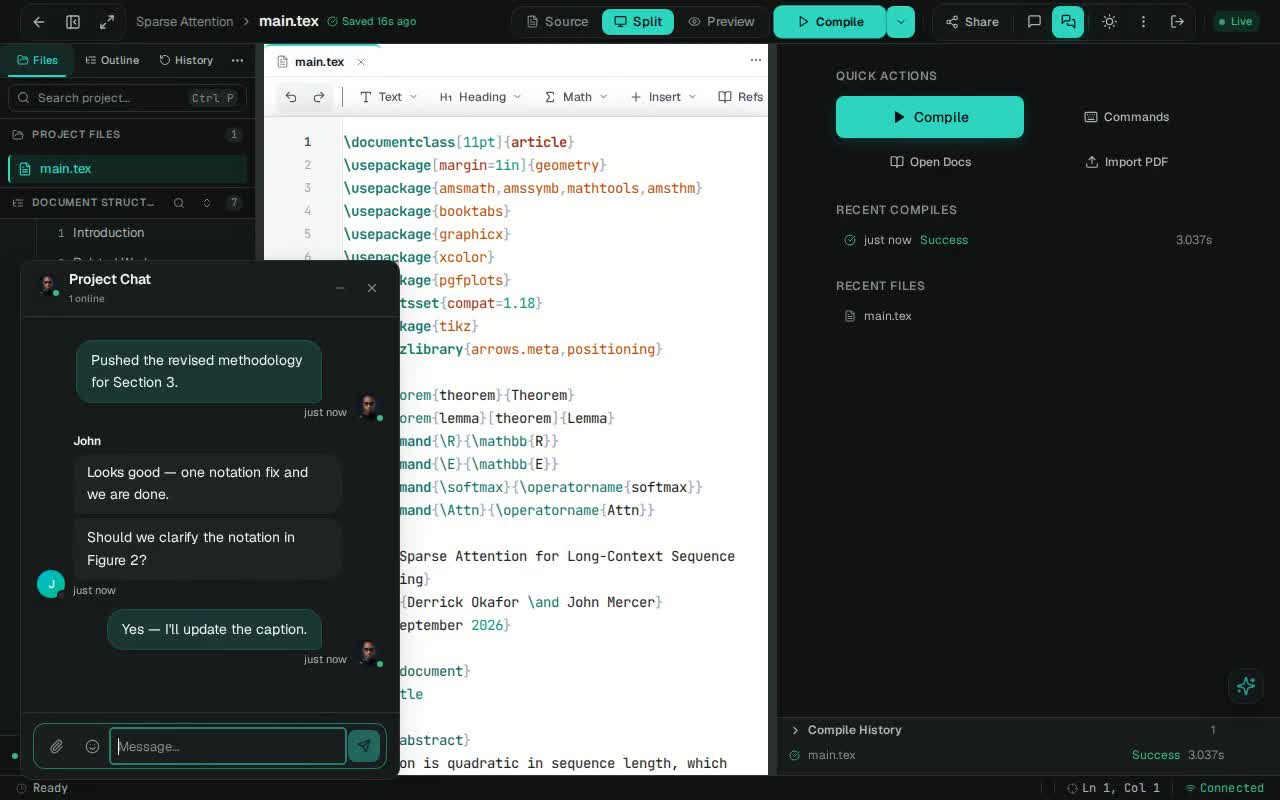The width and height of the screenshot is (1280, 800).
Task: Open emoji picker in Project Chat
Action: click(92, 746)
